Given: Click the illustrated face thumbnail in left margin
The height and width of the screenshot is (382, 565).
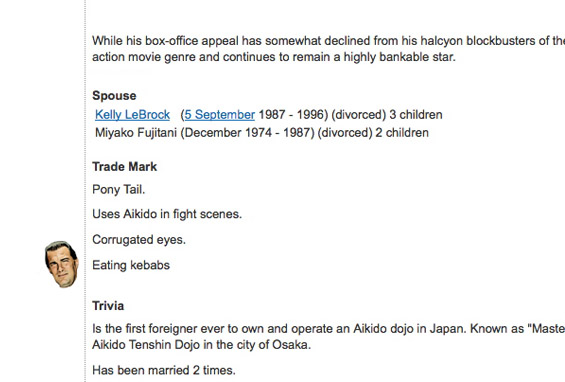Looking at the screenshot, I should point(62,264).
